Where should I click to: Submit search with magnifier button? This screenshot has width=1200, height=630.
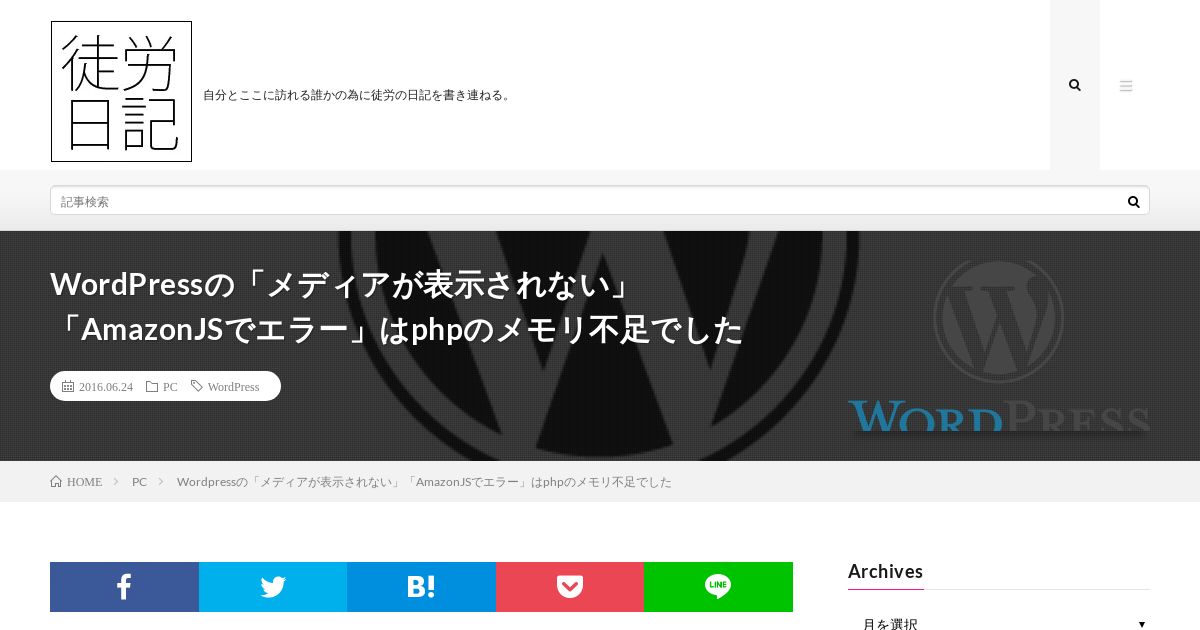[x=1134, y=201]
